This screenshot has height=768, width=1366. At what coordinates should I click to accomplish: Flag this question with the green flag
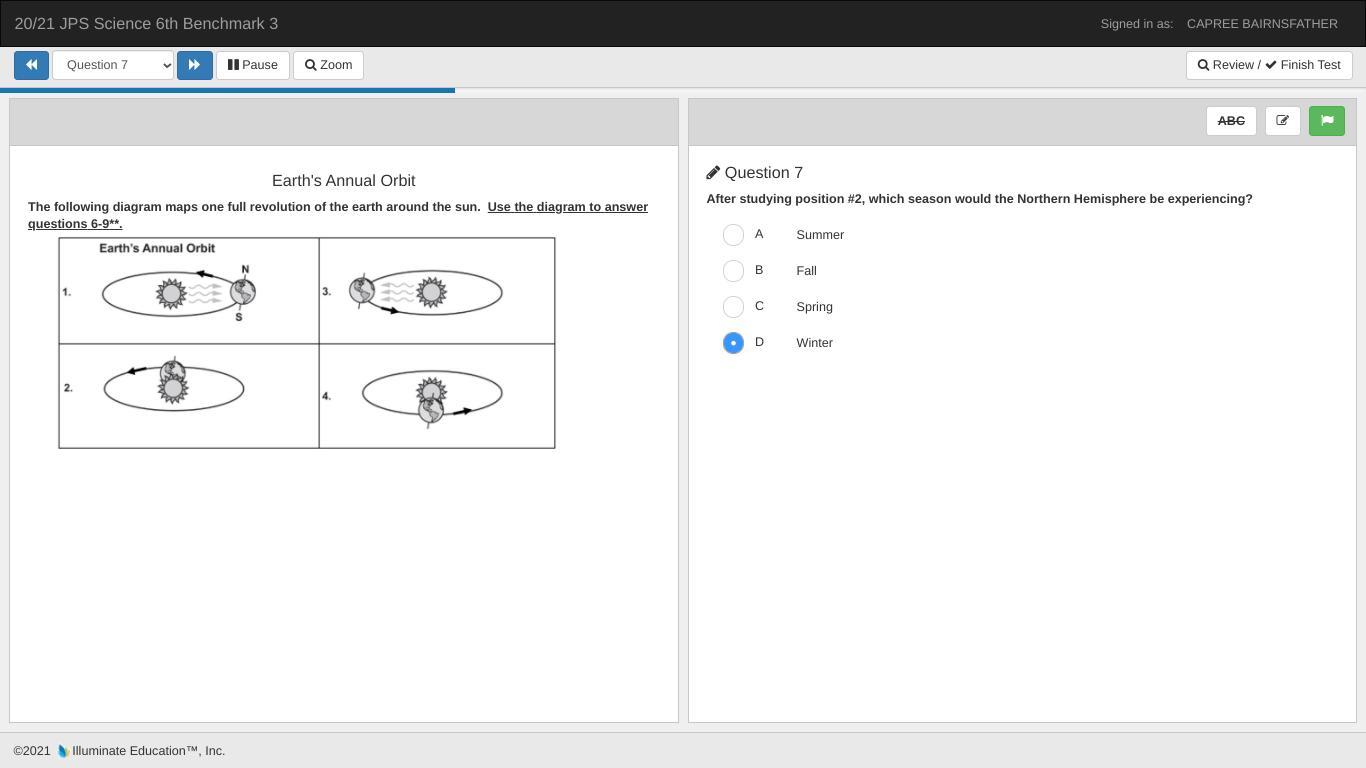1326,121
